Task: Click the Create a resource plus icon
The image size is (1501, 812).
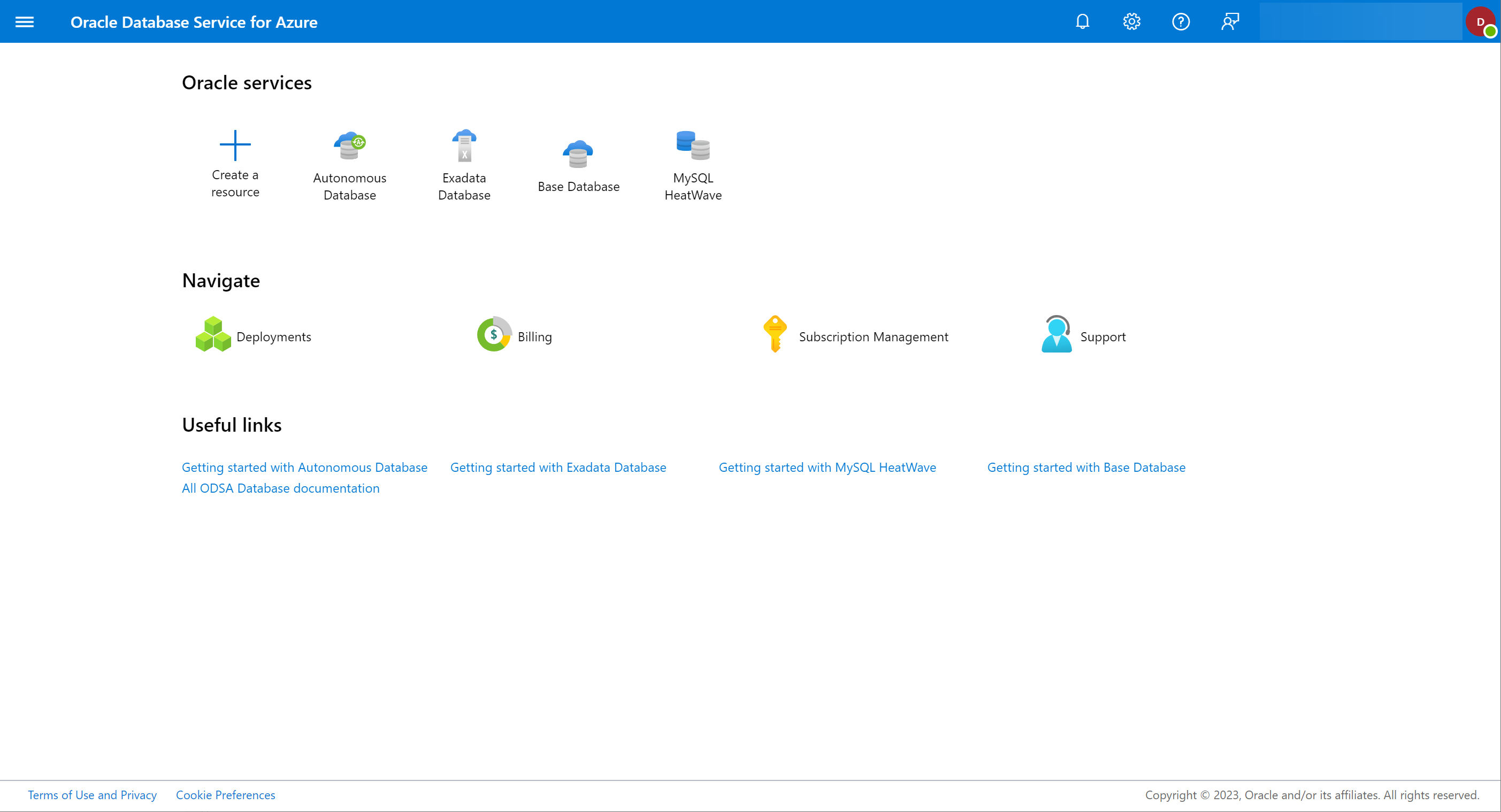Action: pos(235,145)
